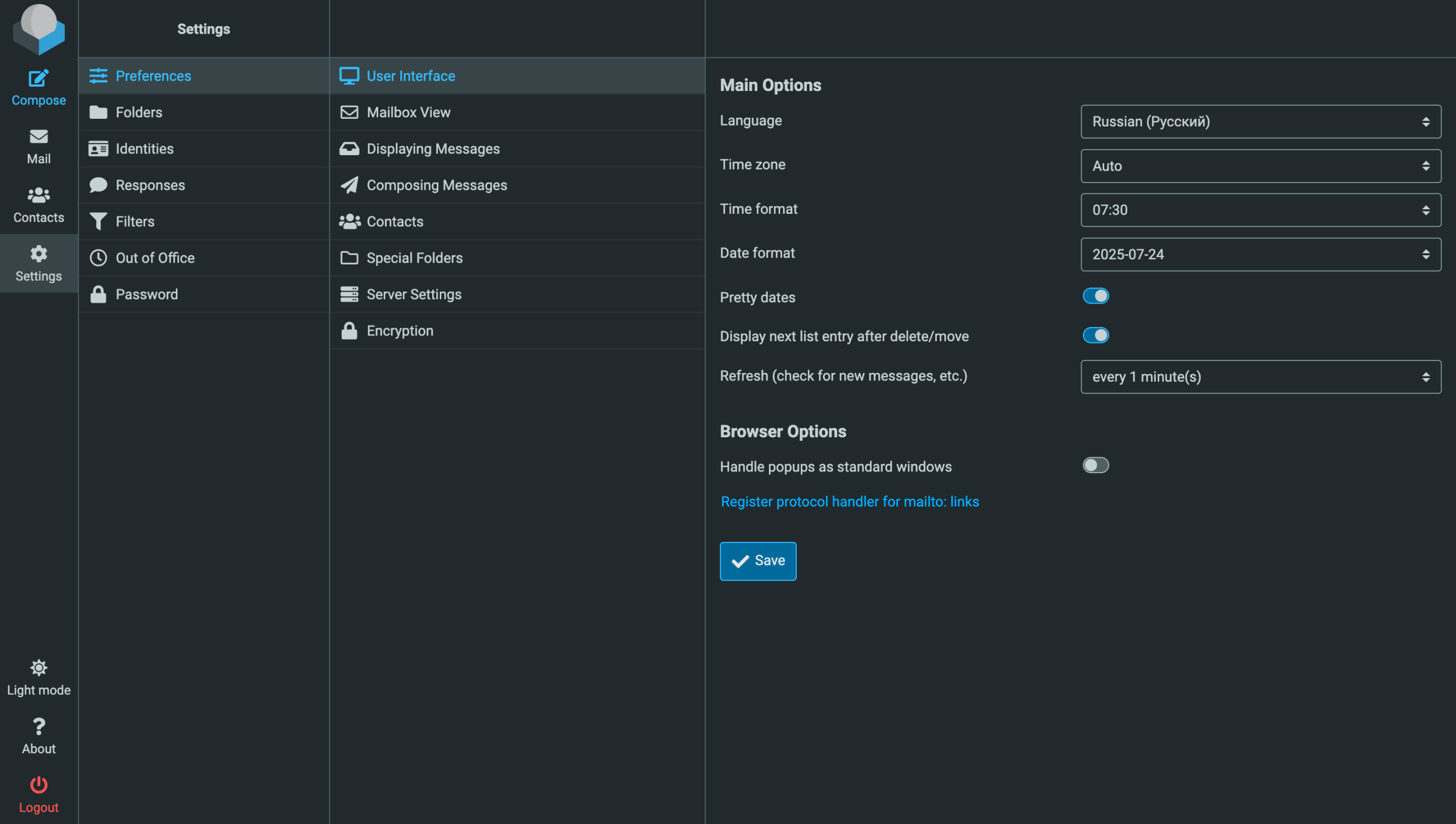This screenshot has height=824, width=1456.
Task: Select Folders in settings menu
Action: point(204,112)
